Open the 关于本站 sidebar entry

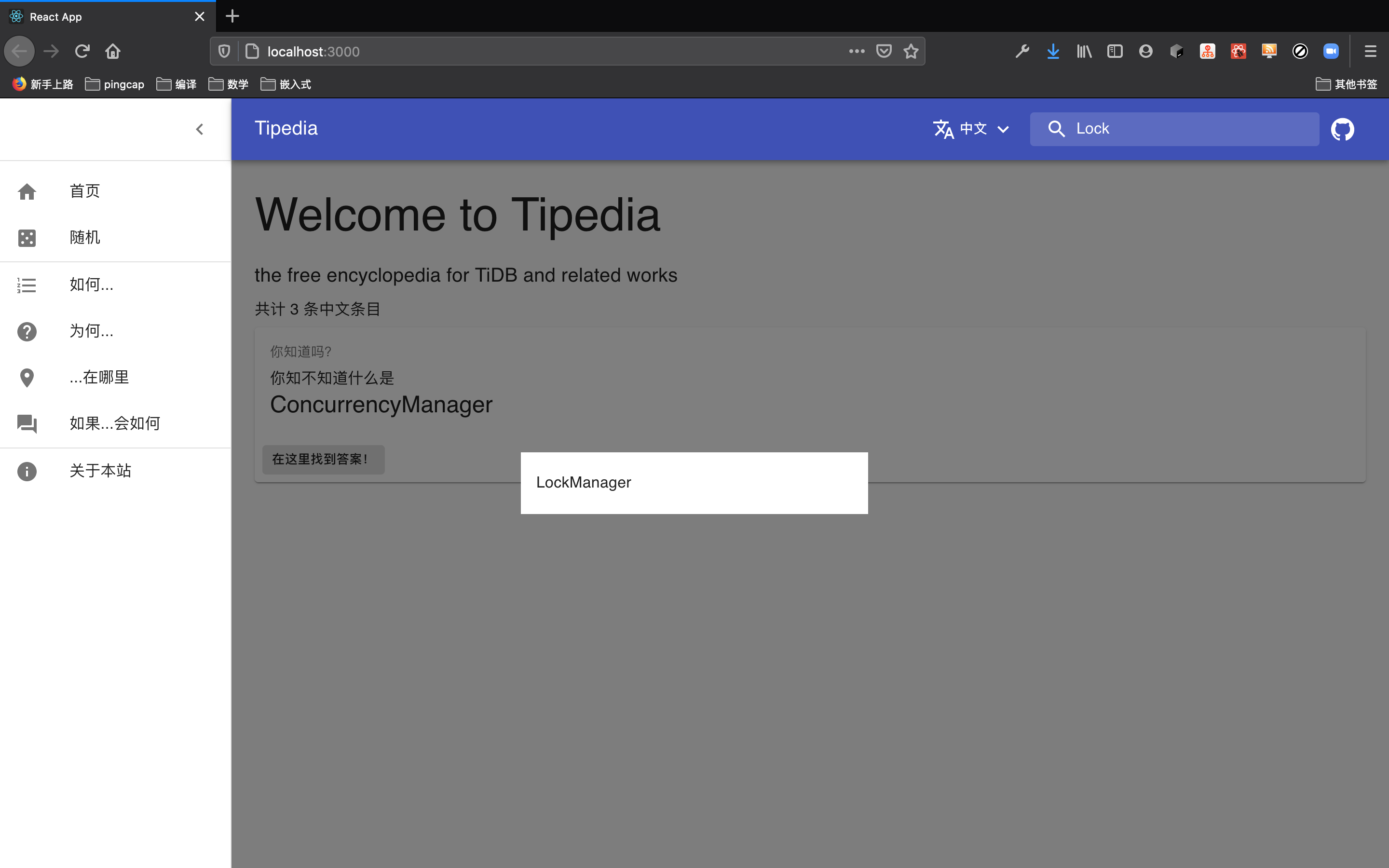115,471
